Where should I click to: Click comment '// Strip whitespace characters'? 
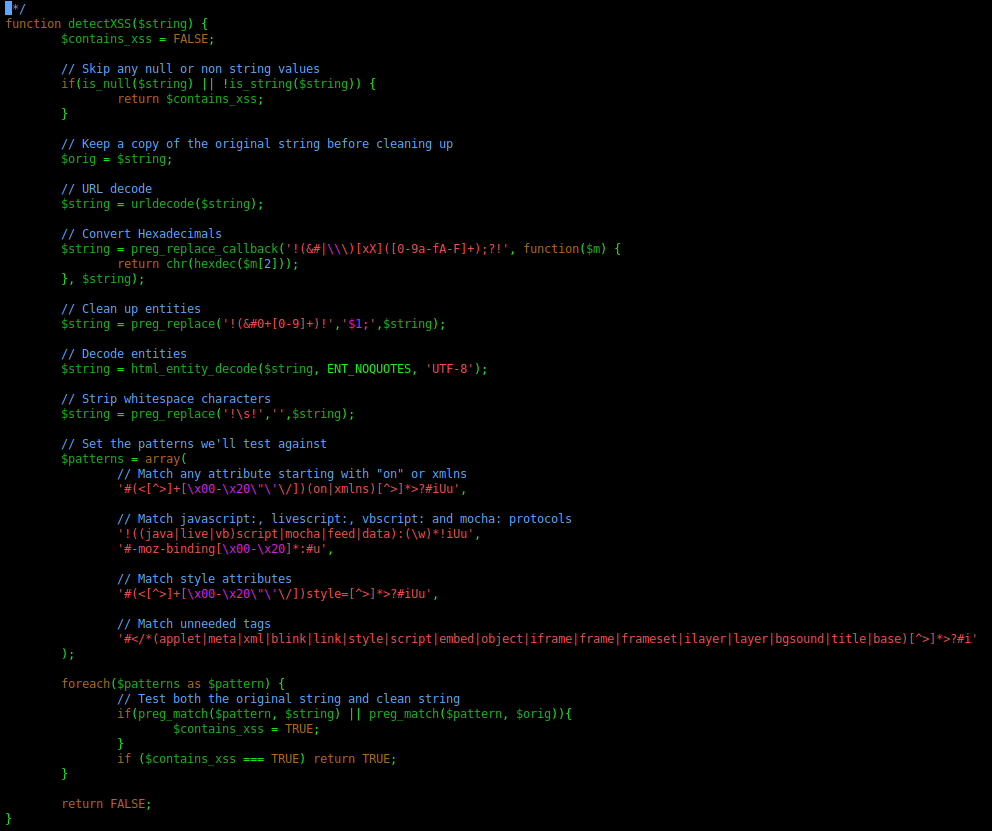(166, 398)
